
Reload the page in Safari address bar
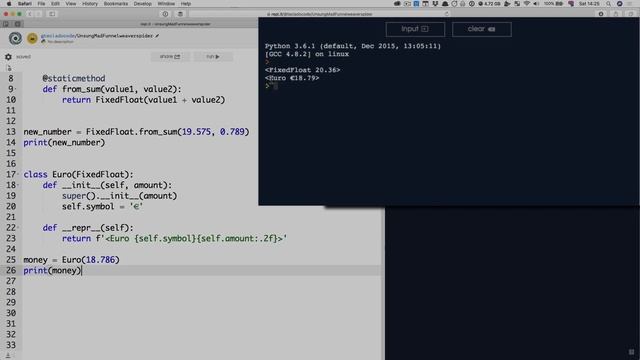(447, 14)
